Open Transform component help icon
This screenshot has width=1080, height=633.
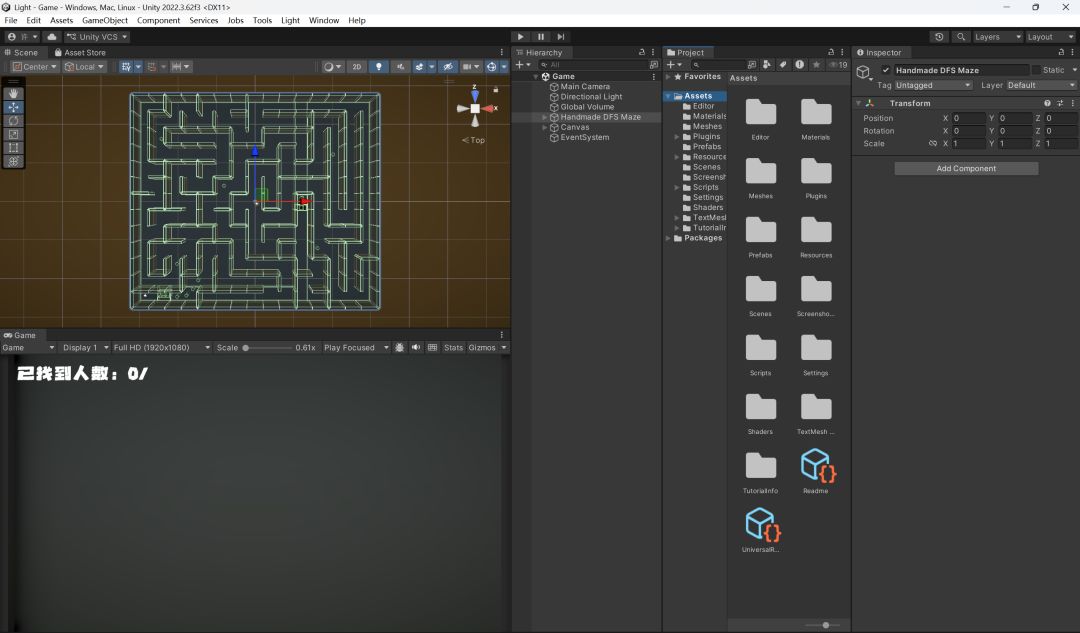[x=1047, y=103]
